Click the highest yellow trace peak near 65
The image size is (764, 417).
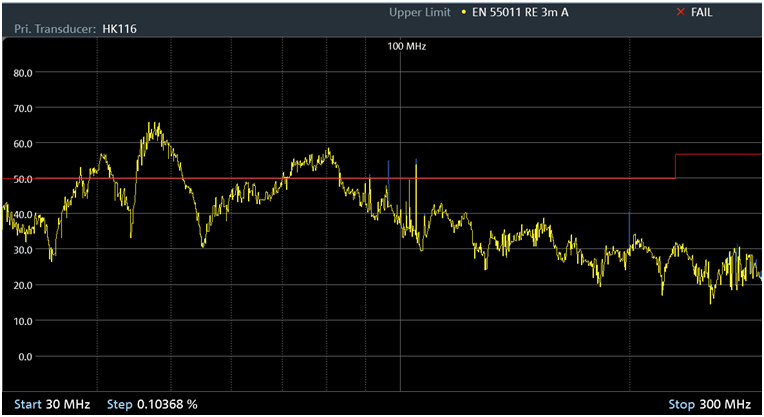[x=154, y=125]
